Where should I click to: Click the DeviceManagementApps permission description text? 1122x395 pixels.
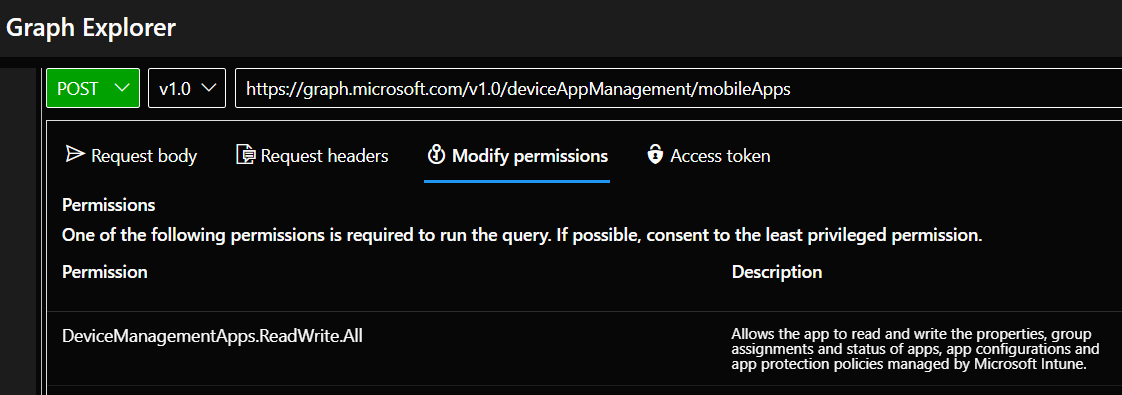(x=915, y=349)
